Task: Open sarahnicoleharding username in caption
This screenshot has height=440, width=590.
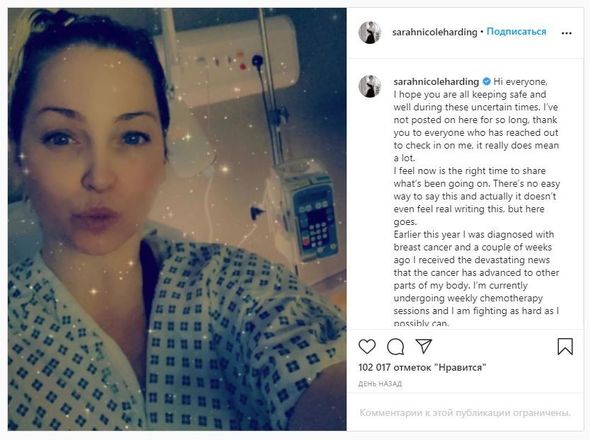Action: pos(436,82)
